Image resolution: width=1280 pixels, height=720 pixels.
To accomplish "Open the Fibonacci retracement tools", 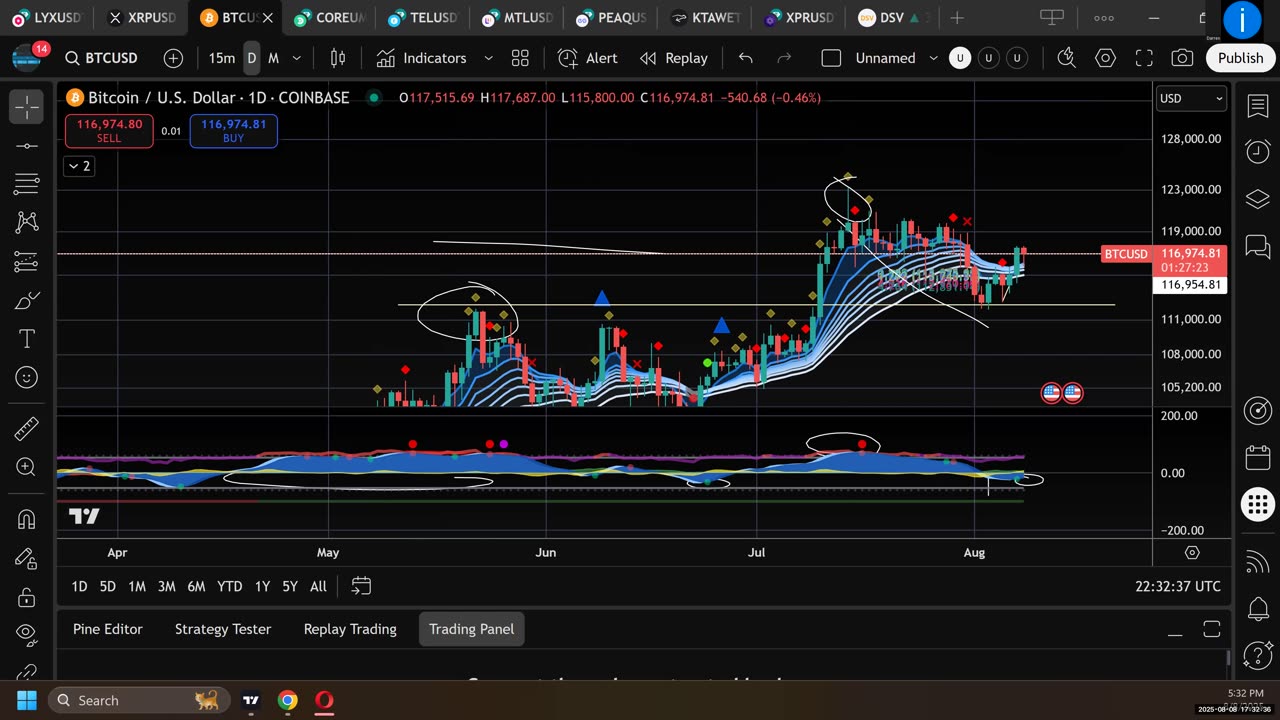I will point(27,184).
